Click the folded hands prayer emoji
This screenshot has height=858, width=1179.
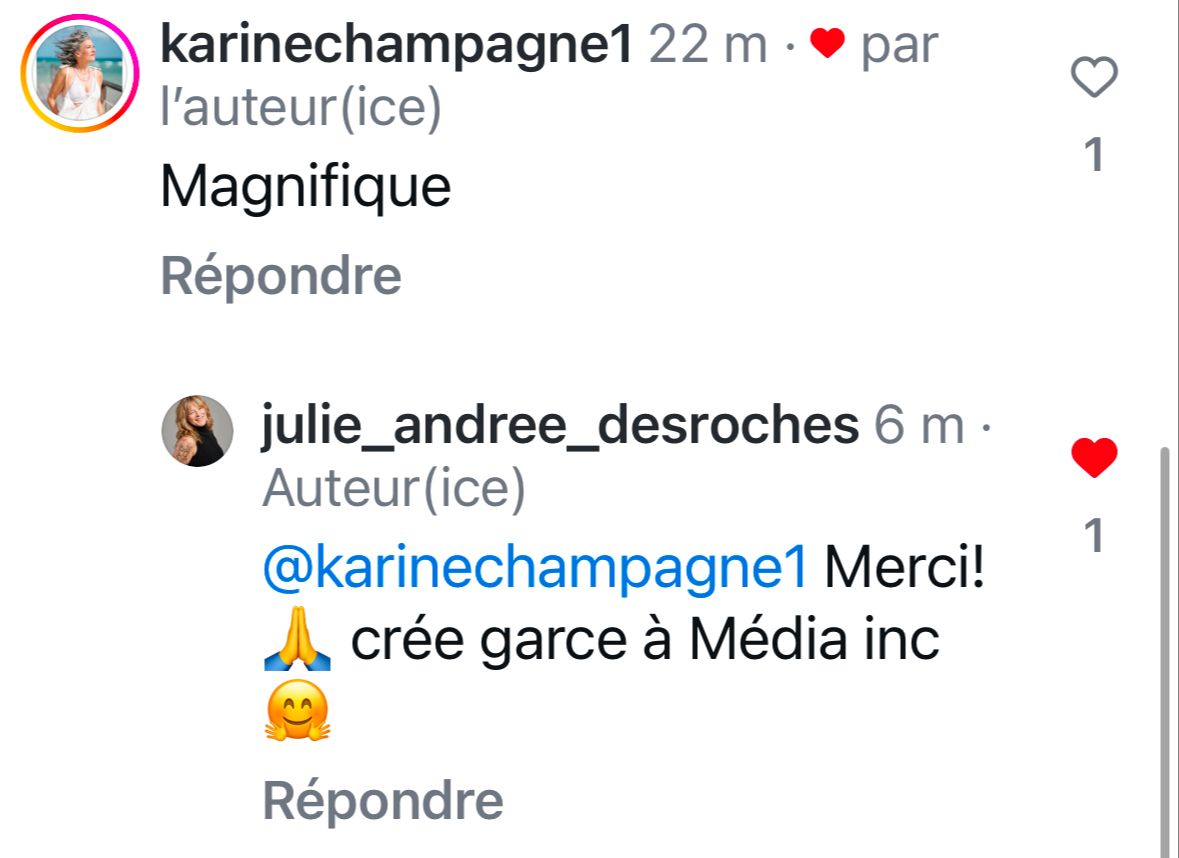(297, 643)
